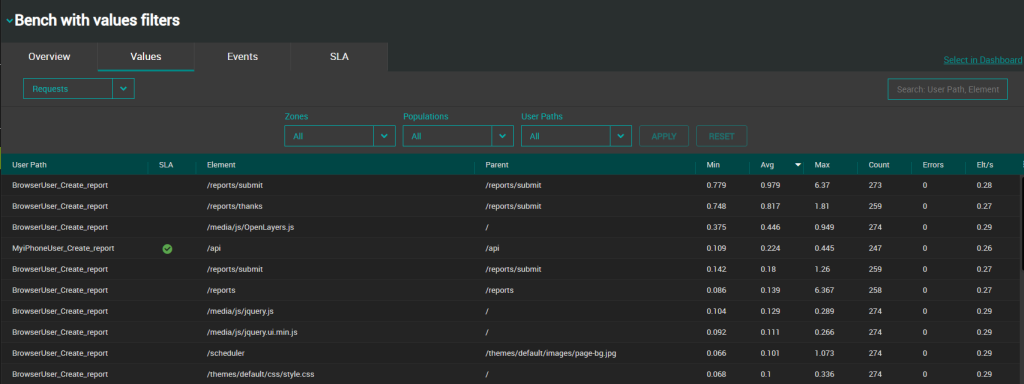This screenshot has width=1024, height=384.
Task: Click the 0.817 average value
Action: click(x=771, y=206)
